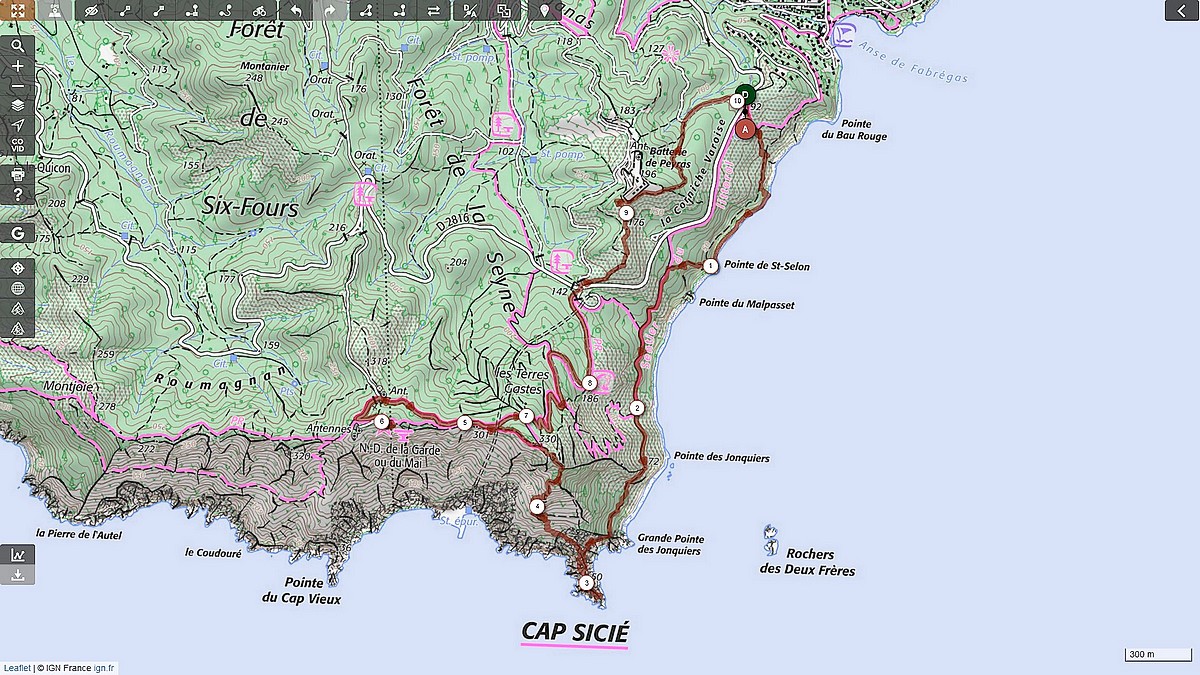
Task: Toggle the crosshair target control
Action: click(17, 269)
